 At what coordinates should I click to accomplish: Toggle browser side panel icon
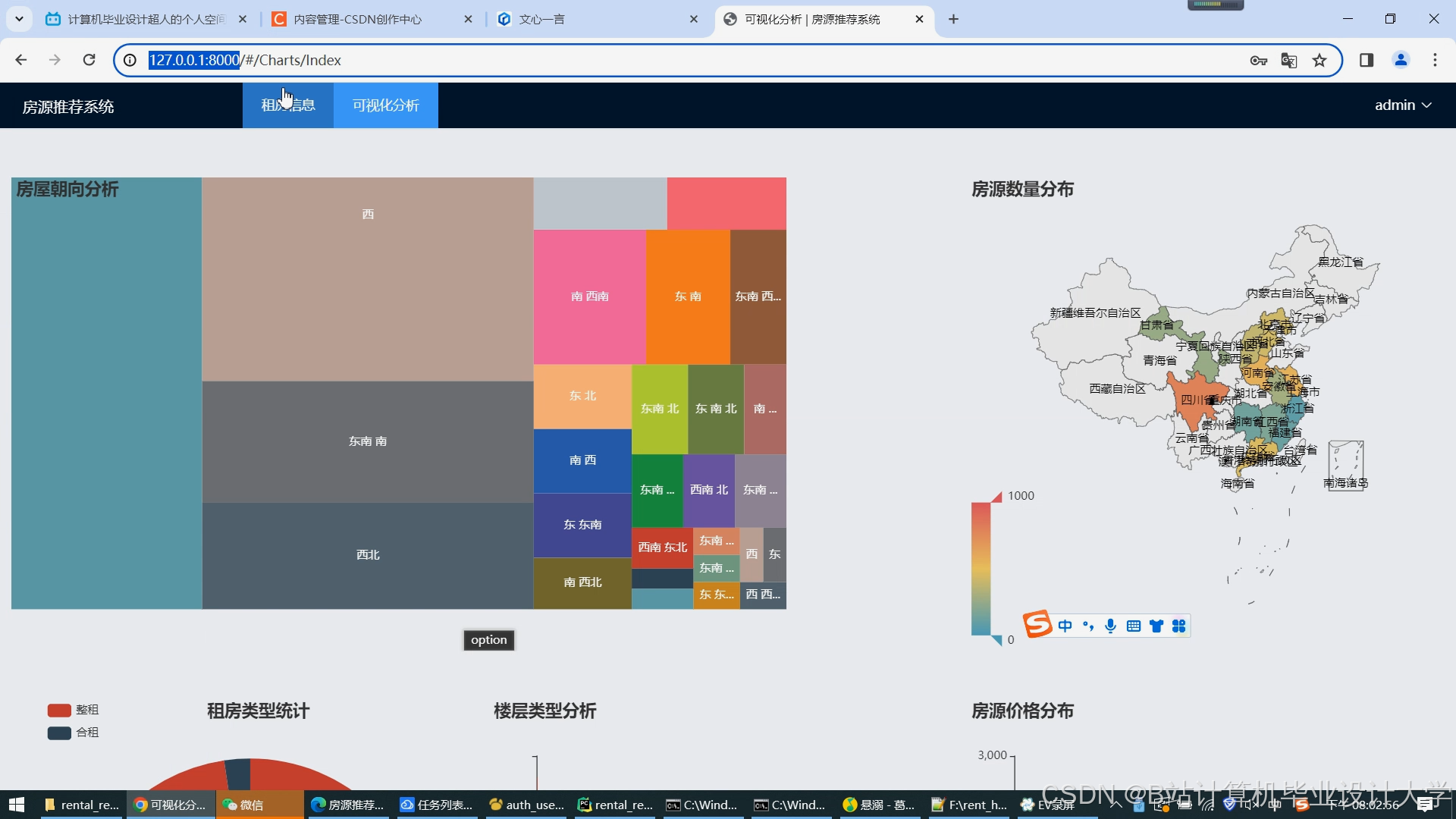pos(1367,60)
